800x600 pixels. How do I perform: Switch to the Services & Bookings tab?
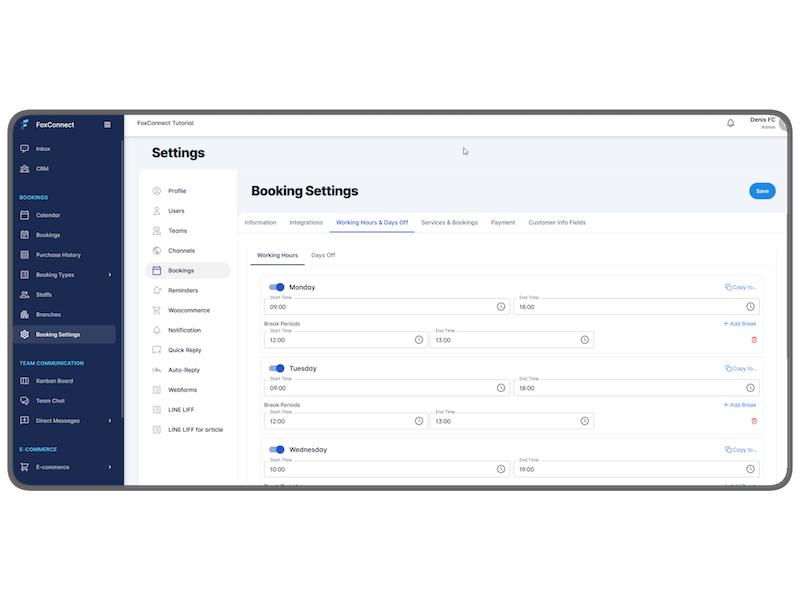point(449,222)
